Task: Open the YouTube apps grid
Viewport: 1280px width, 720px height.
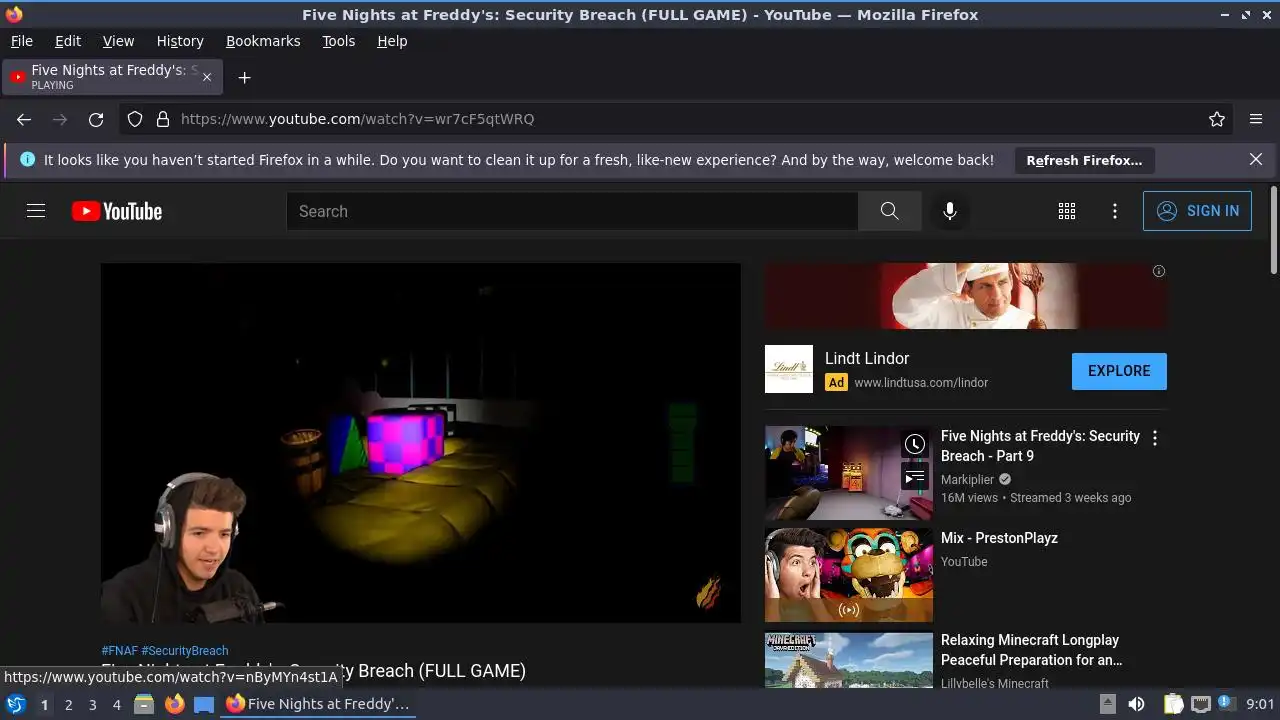Action: coord(1067,211)
